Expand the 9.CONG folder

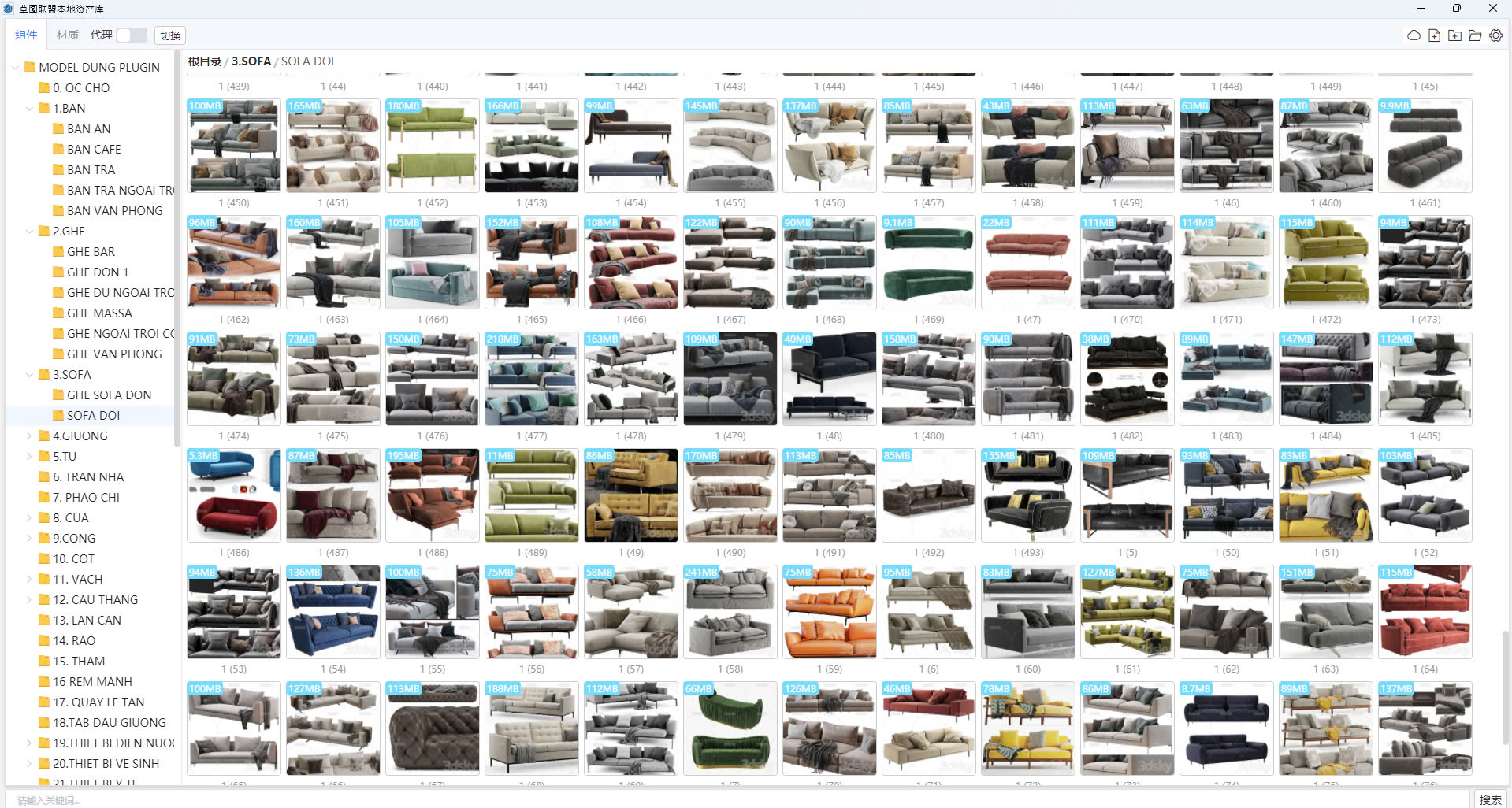[29, 539]
